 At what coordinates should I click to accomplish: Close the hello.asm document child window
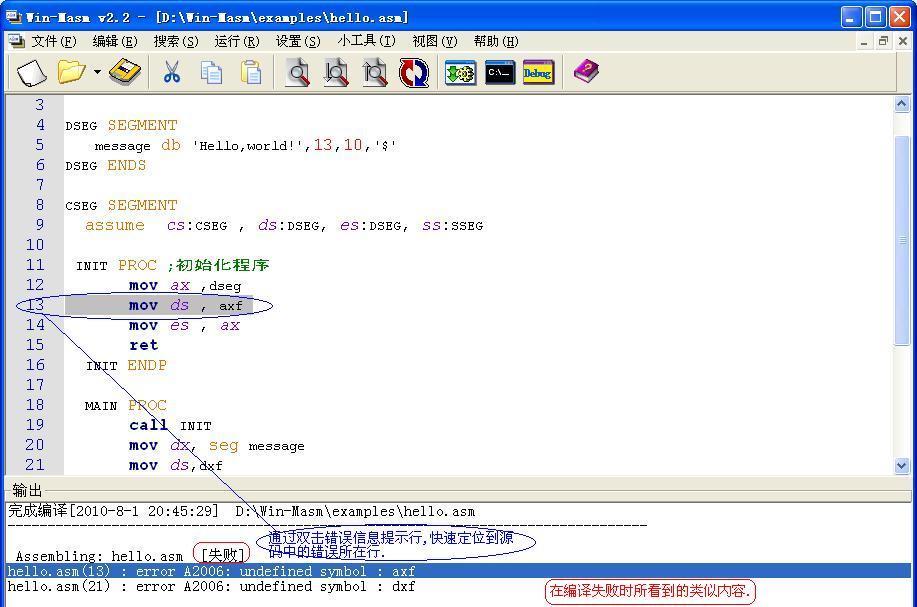902,42
